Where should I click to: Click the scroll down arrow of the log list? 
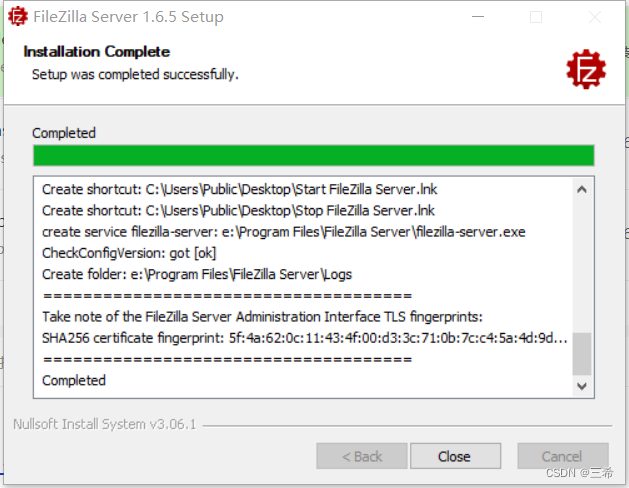pos(582,386)
